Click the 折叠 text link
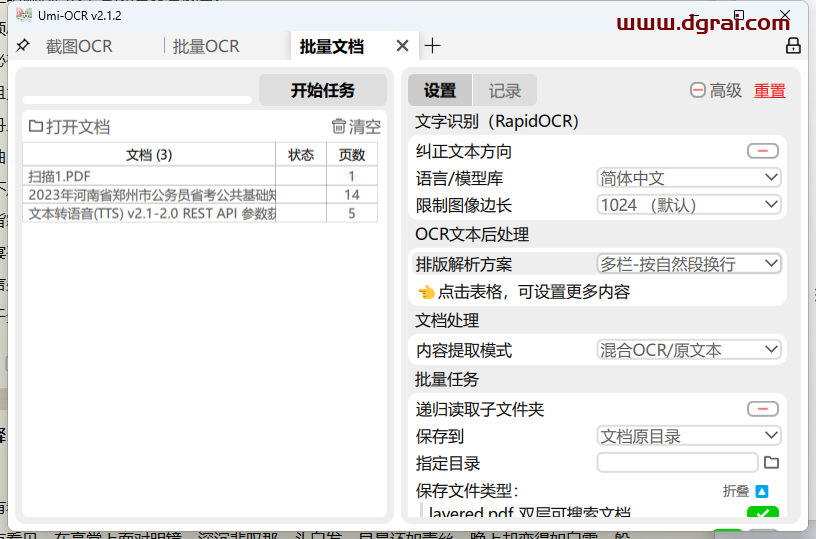 tap(736, 491)
